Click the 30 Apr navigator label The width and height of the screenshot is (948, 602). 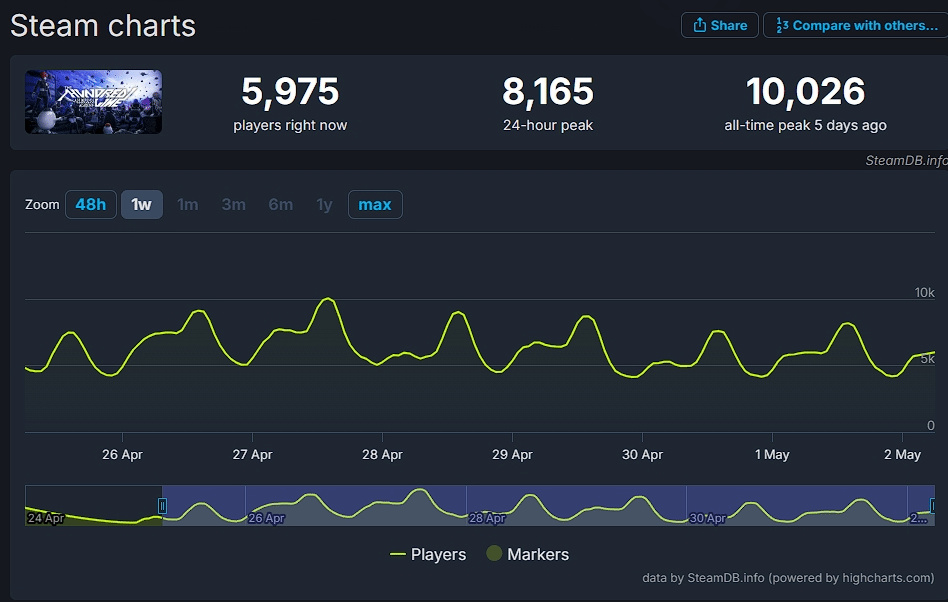tap(708, 518)
